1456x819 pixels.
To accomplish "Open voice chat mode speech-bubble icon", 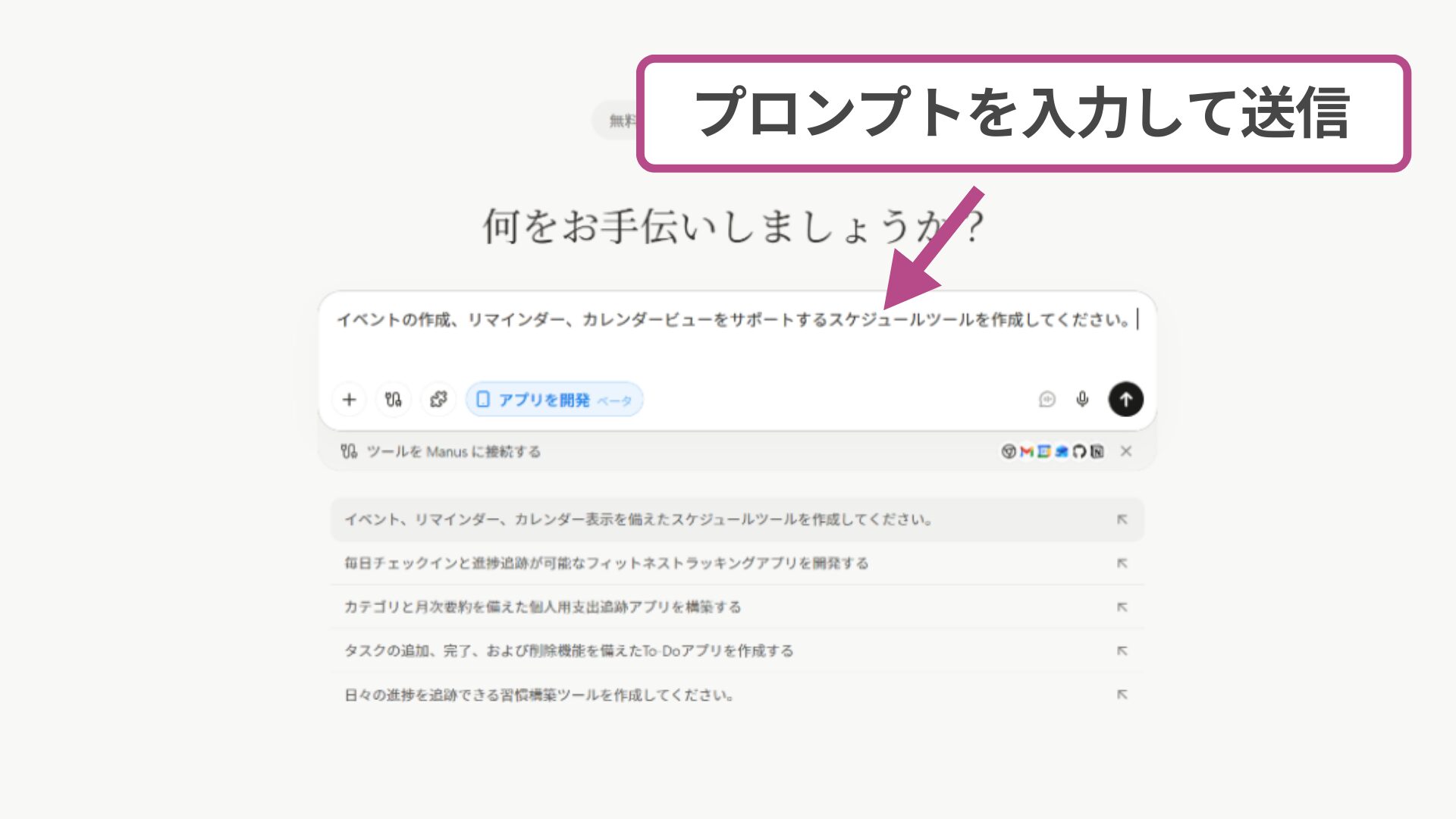I will coord(1047,399).
